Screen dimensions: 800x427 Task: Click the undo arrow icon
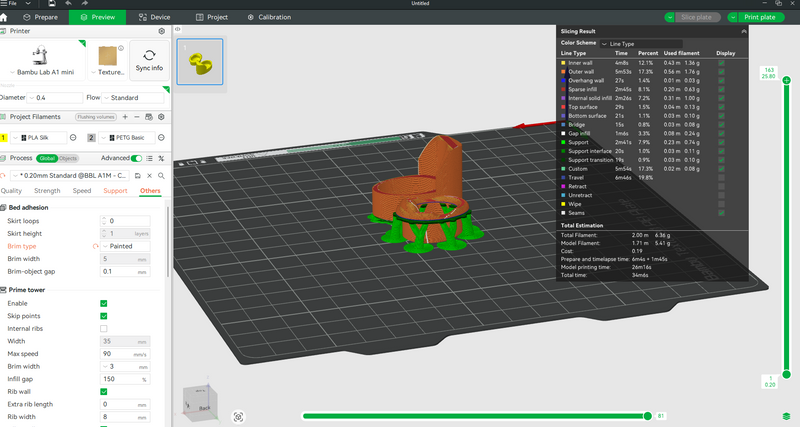[x=68, y=4]
